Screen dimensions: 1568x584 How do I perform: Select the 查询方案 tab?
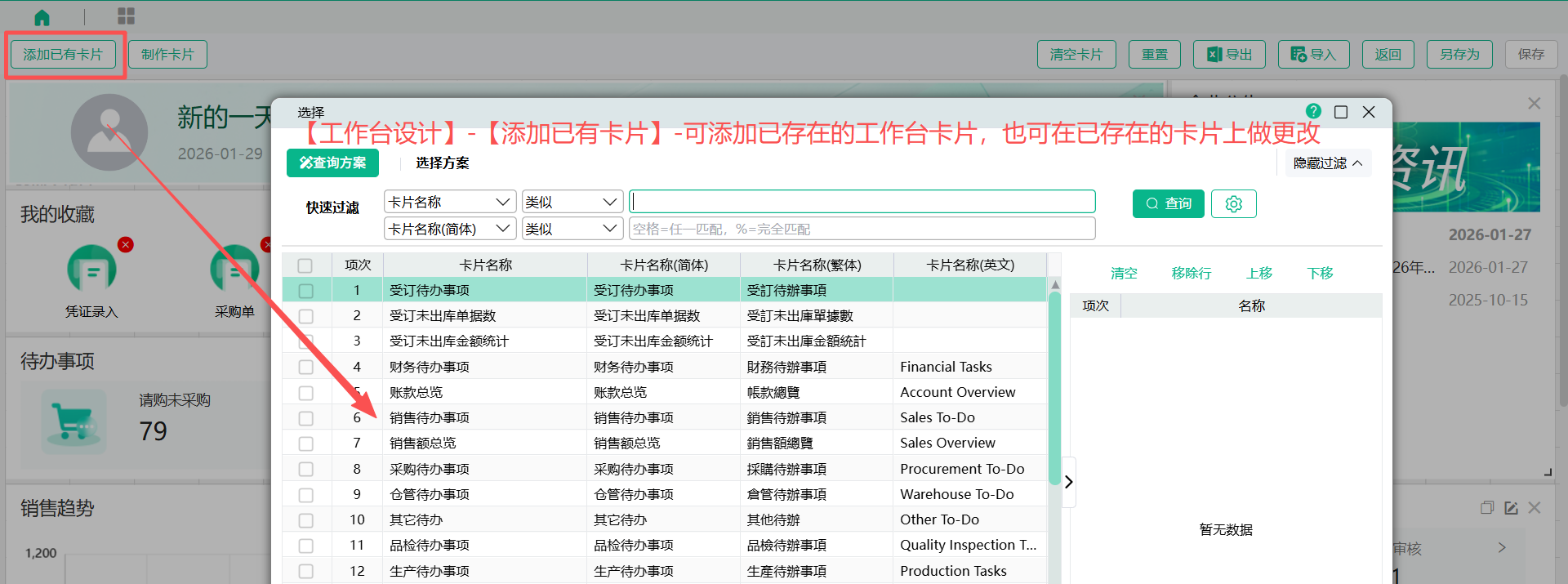(332, 163)
